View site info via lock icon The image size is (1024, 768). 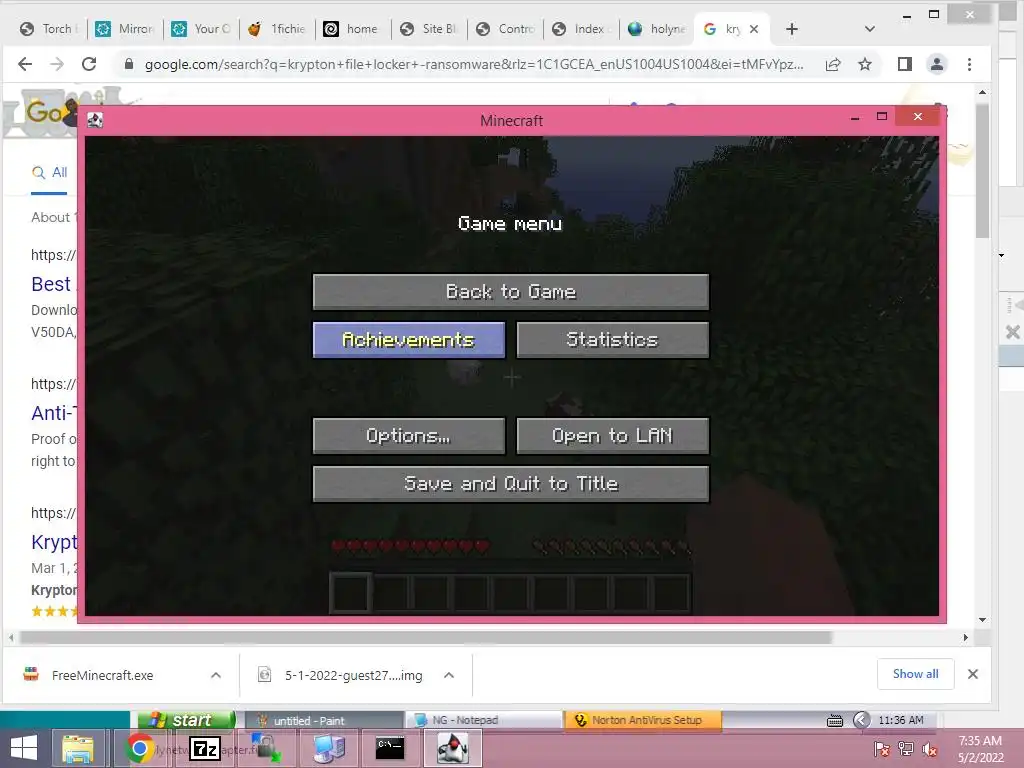[x=129, y=64]
